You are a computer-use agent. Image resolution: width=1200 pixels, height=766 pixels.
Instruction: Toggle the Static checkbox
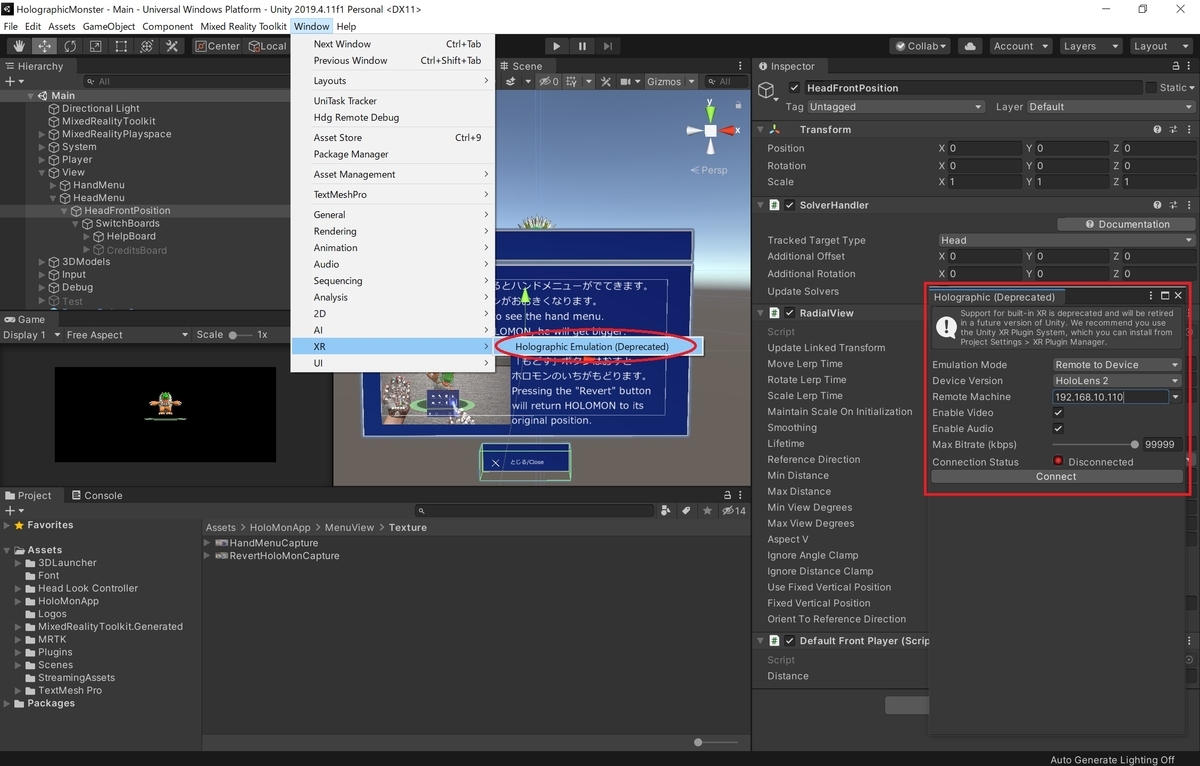tap(1152, 88)
